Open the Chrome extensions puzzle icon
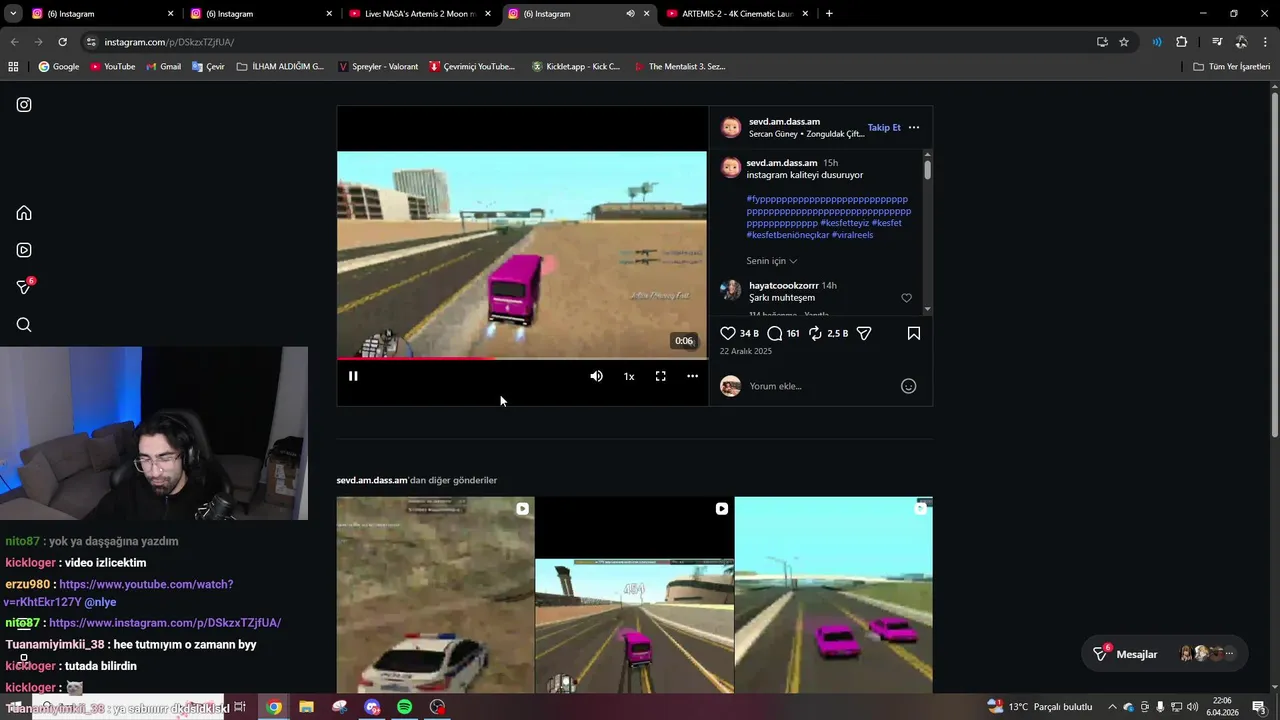Viewport: 1280px width, 720px height. click(x=1181, y=42)
